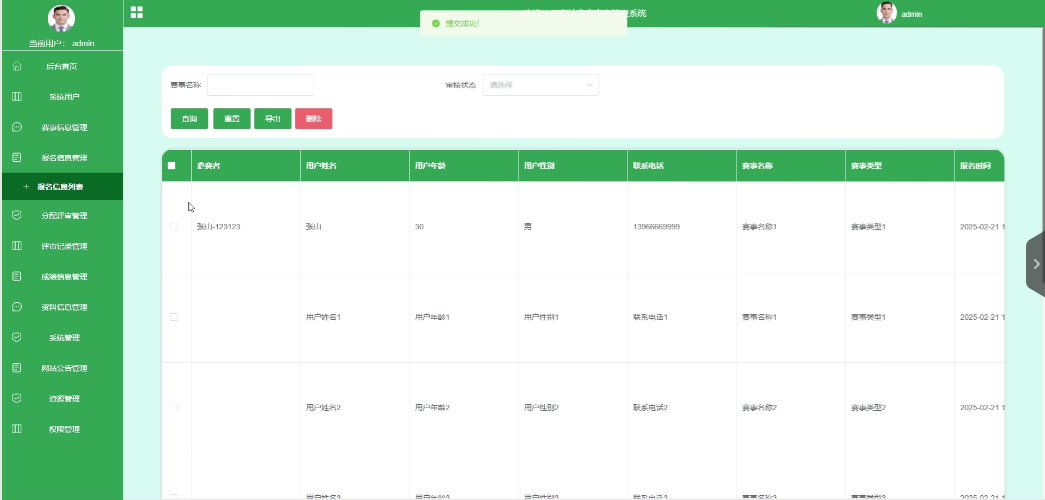Click the 查询 search button

click(x=189, y=119)
